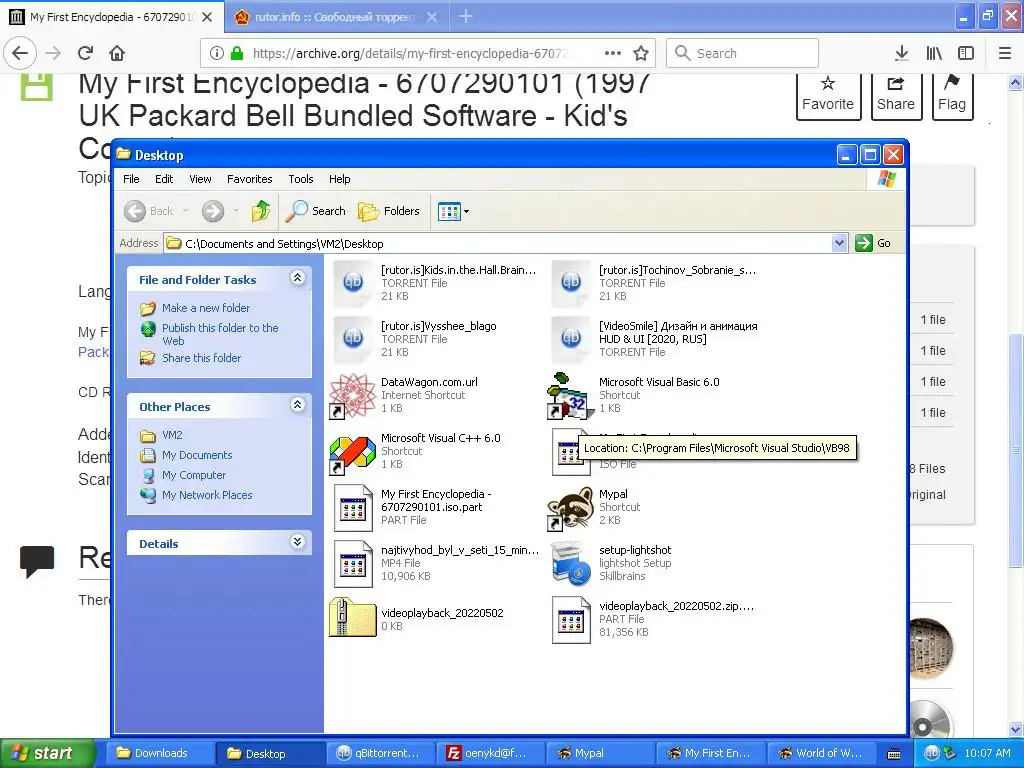The height and width of the screenshot is (768, 1024).
Task: Reload the page in the browser
Action: 86,53
